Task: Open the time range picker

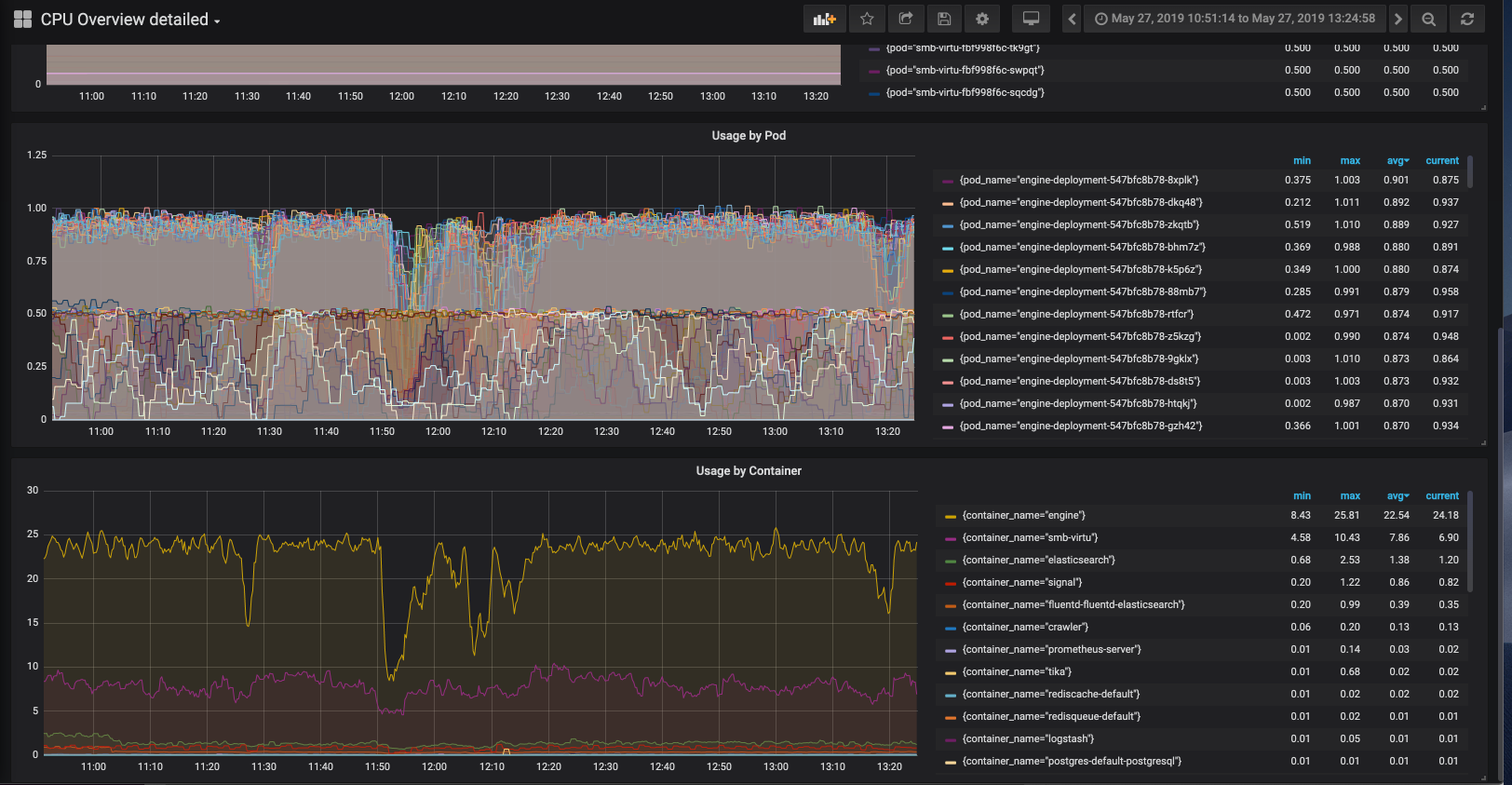Action: (x=1235, y=19)
